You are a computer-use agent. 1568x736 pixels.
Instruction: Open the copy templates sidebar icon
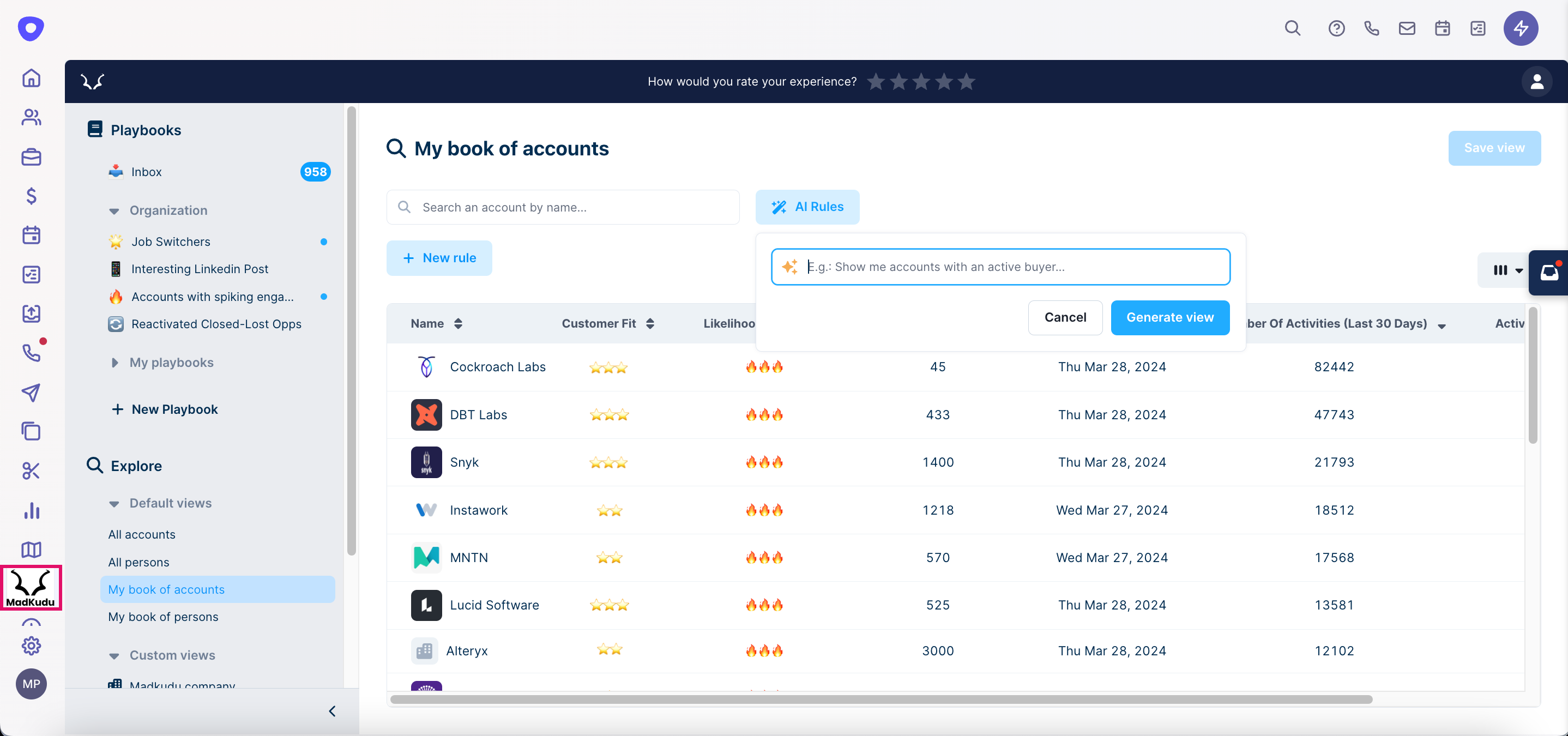[31, 431]
